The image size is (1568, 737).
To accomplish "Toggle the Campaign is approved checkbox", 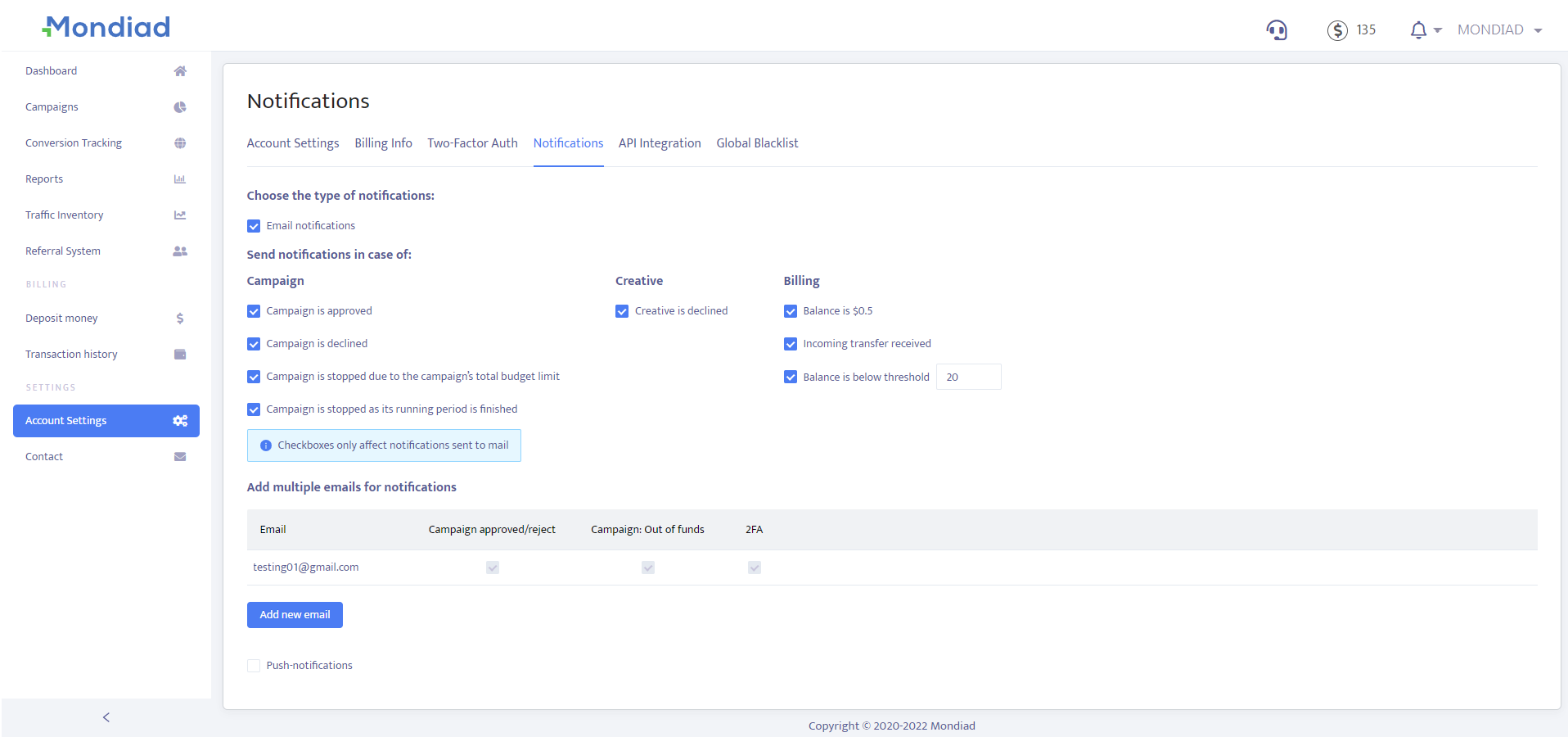I will [254, 311].
